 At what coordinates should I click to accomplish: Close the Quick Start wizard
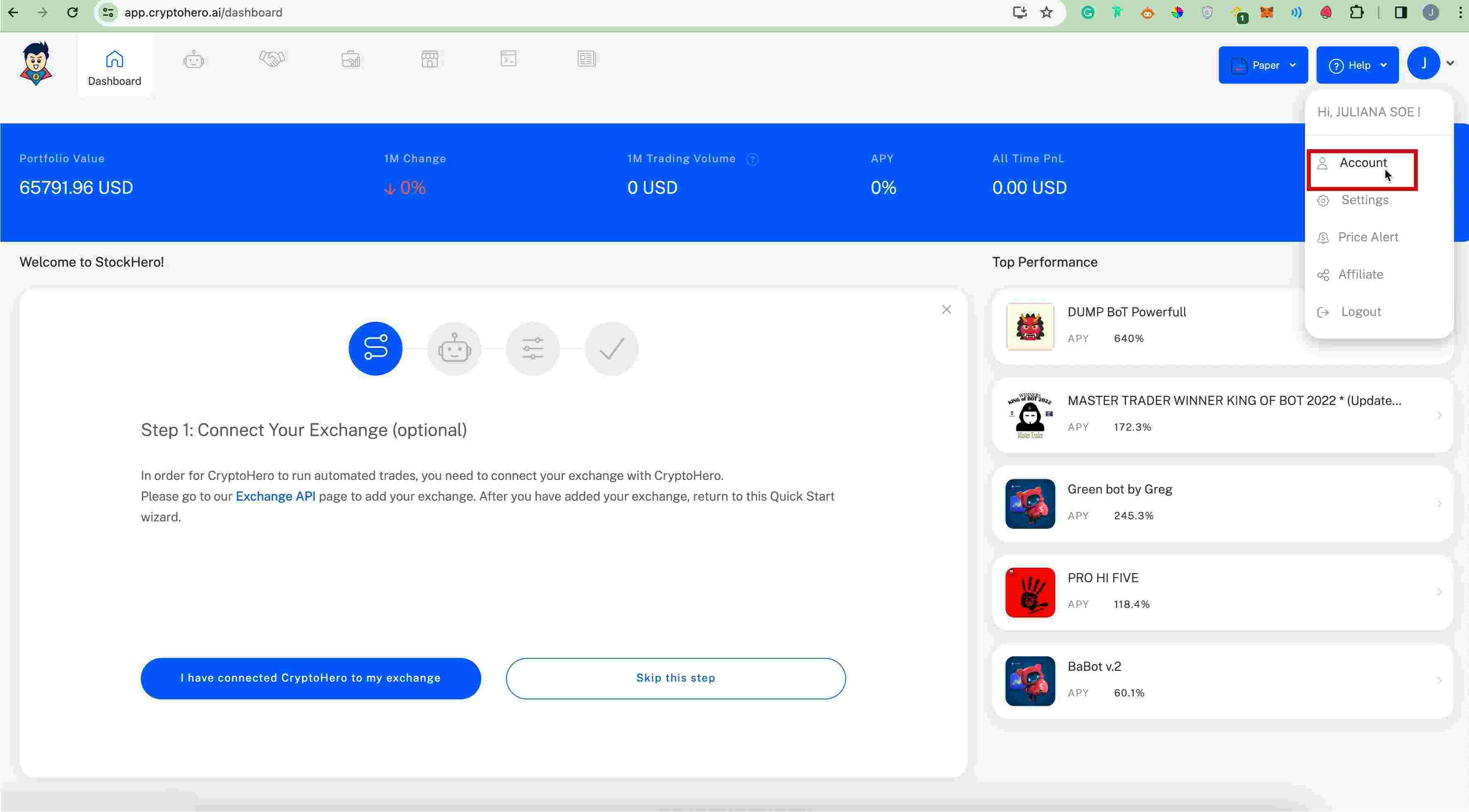point(946,310)
